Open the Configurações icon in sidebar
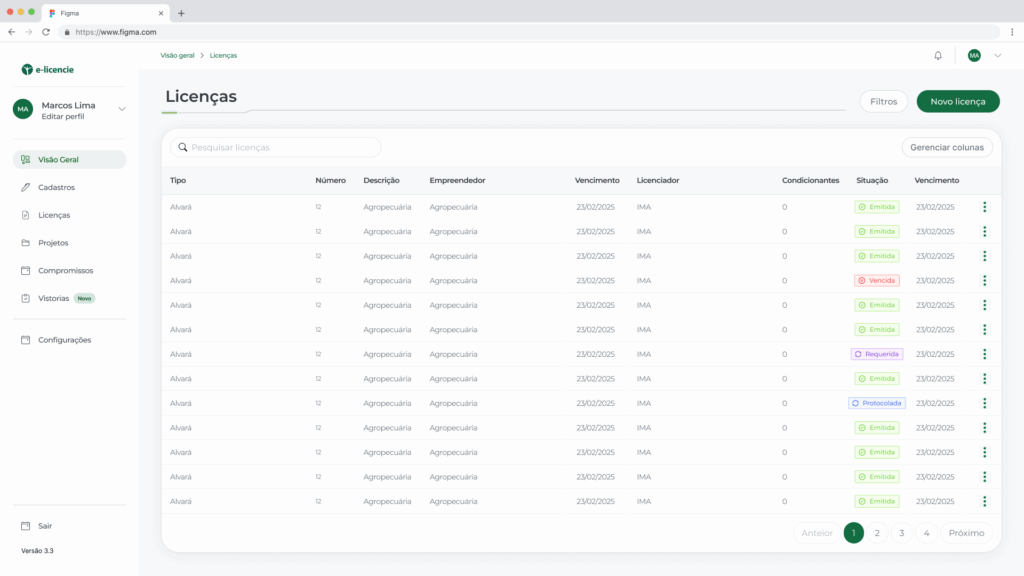Viewport: 1024px width, 576px height. pos(25,340)
